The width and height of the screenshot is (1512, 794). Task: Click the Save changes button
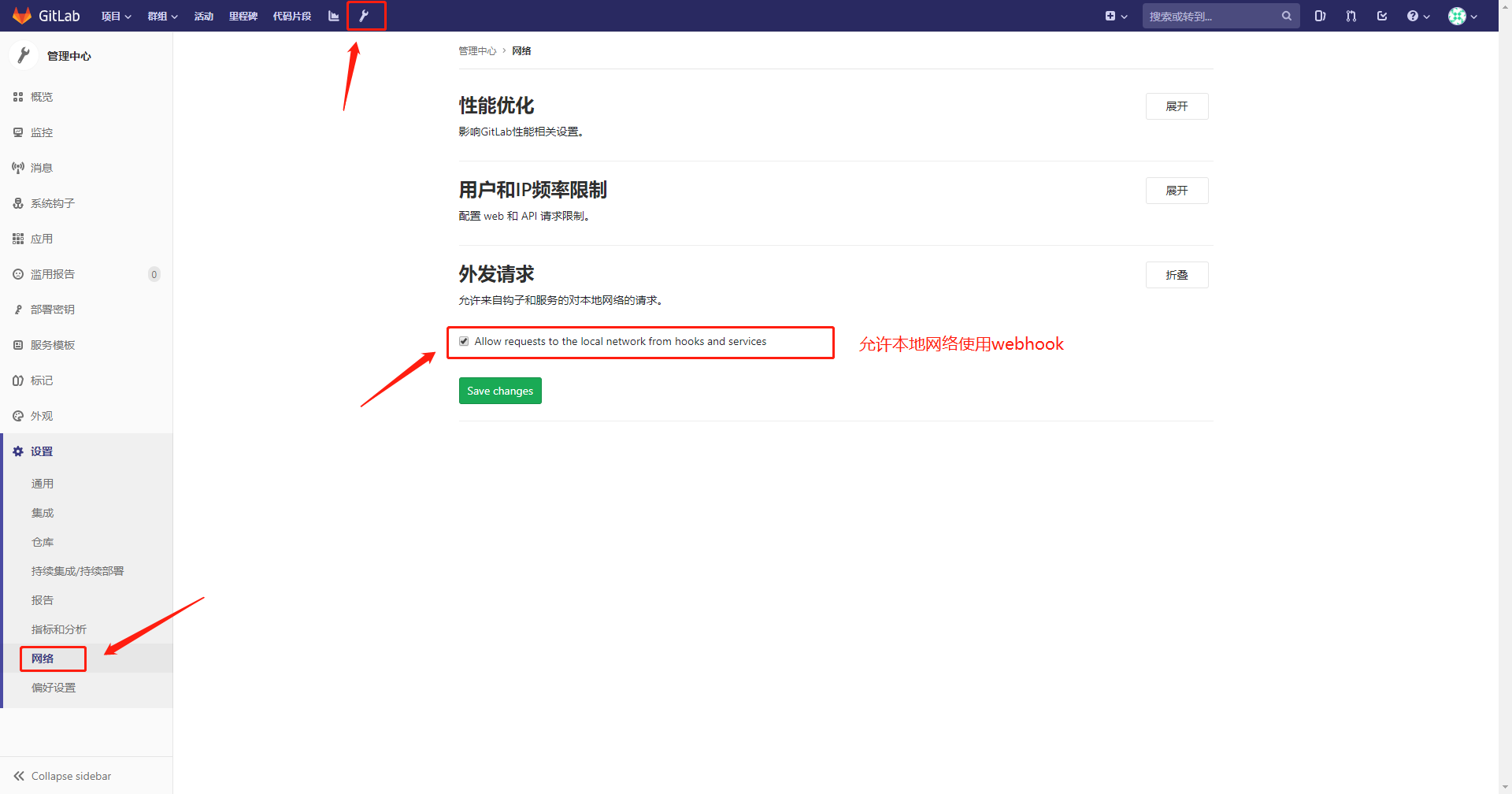[500, 391]
